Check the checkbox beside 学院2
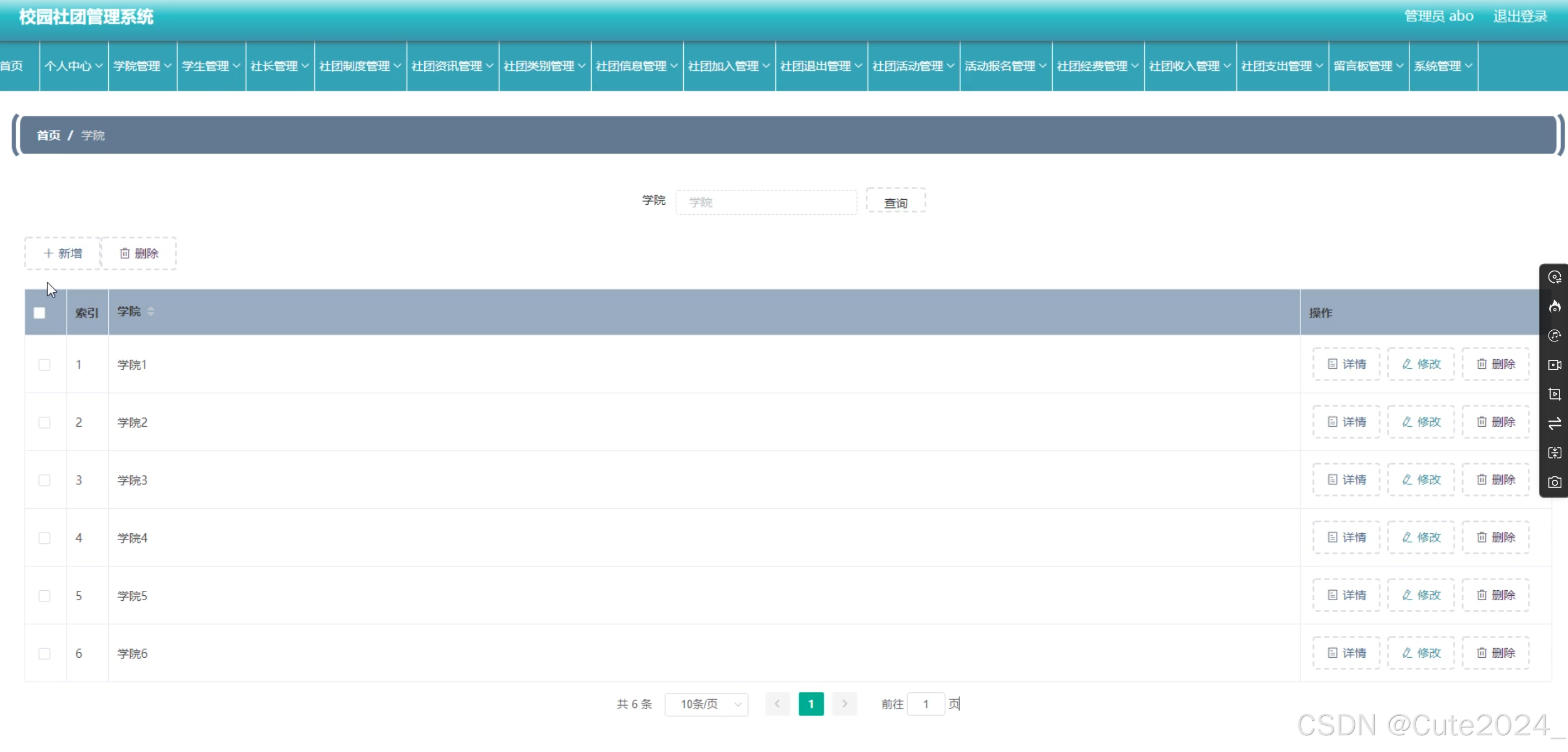This screenshot has height=752, width=1568. [x=44, y=422]
